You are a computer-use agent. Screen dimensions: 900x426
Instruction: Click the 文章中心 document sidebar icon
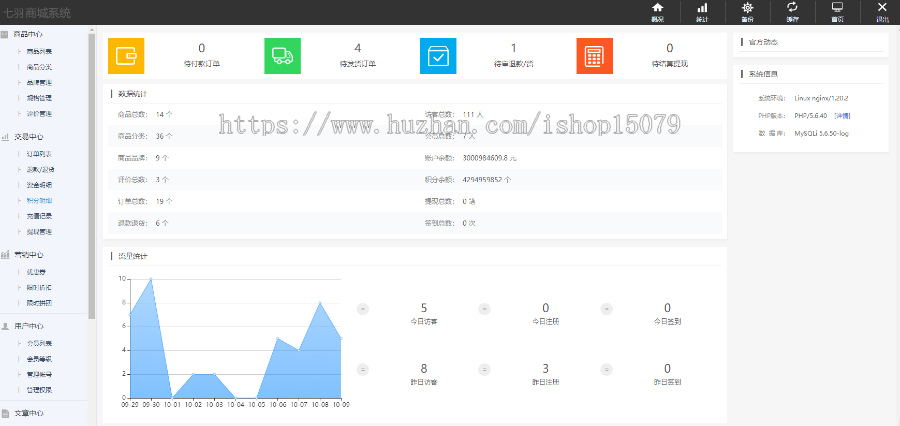5,413
